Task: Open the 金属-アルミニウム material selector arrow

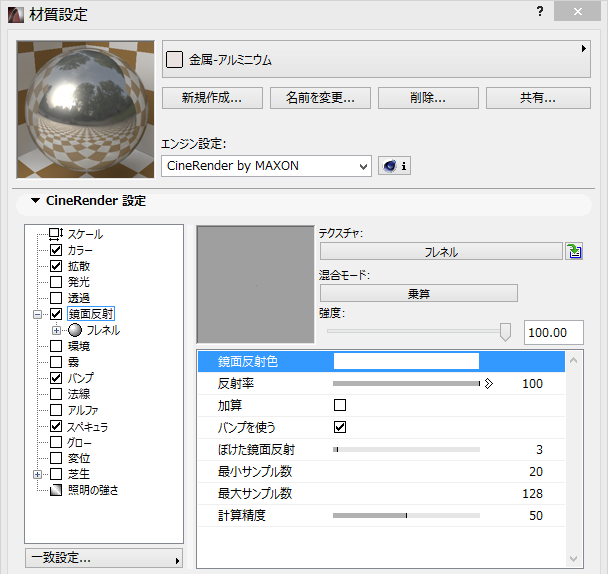Action: click(x=583, y=48)
